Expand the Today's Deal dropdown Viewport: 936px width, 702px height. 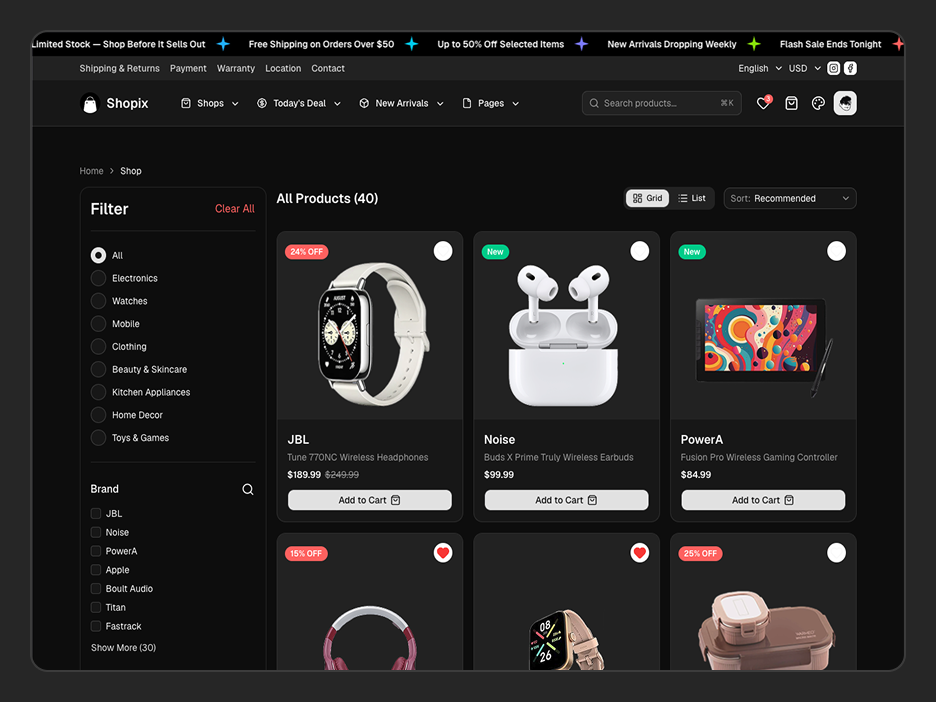click(x=298, y=103)
